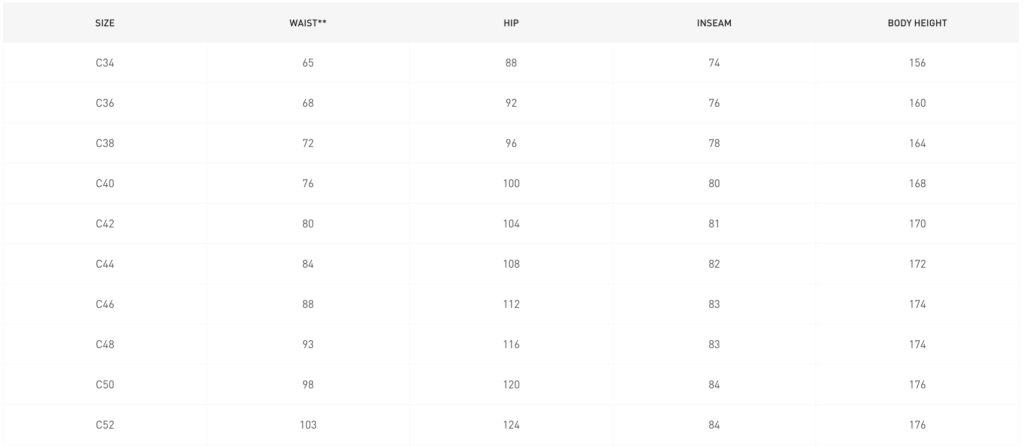Click the C34 size cell
The width and height of the screenshot is (1024, 446).
tap(104, 63)
